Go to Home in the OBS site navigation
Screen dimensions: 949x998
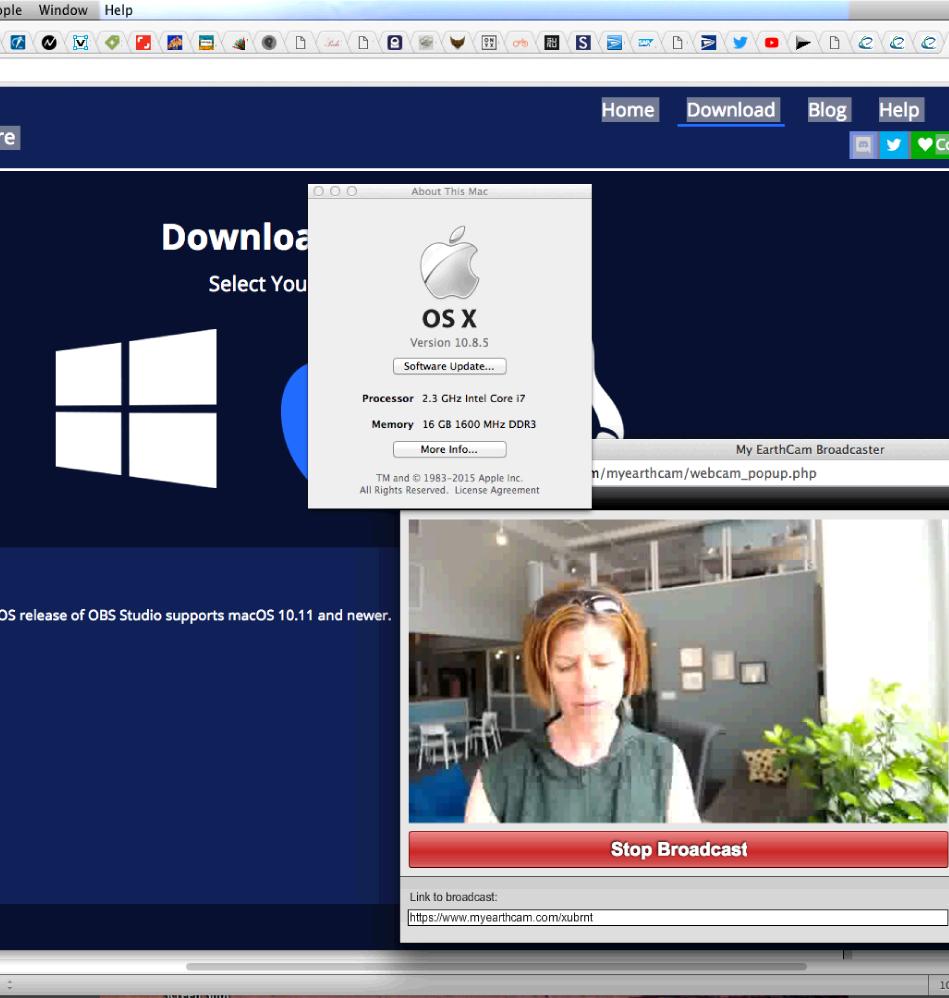pyautogui.click(x=628, y=110)
